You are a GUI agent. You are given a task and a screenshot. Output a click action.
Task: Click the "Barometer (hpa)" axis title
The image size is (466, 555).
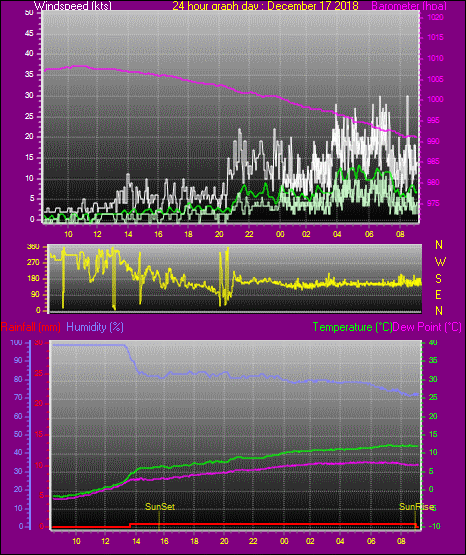pos(409,6)
